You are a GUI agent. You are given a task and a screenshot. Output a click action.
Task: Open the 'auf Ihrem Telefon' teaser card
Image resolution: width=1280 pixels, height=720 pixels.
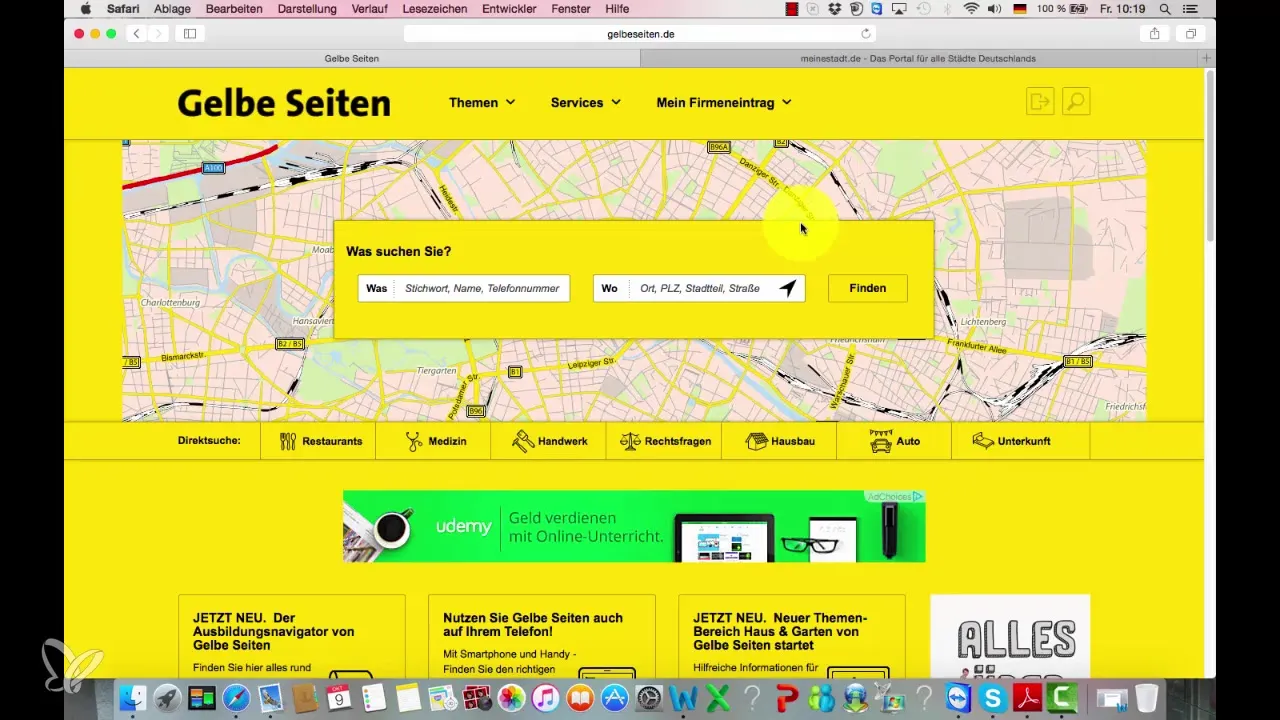coord(542,637)
